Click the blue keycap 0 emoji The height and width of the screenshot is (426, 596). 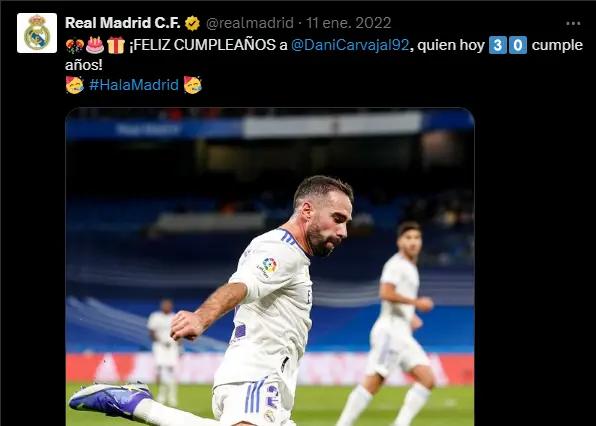coord(518,45)
